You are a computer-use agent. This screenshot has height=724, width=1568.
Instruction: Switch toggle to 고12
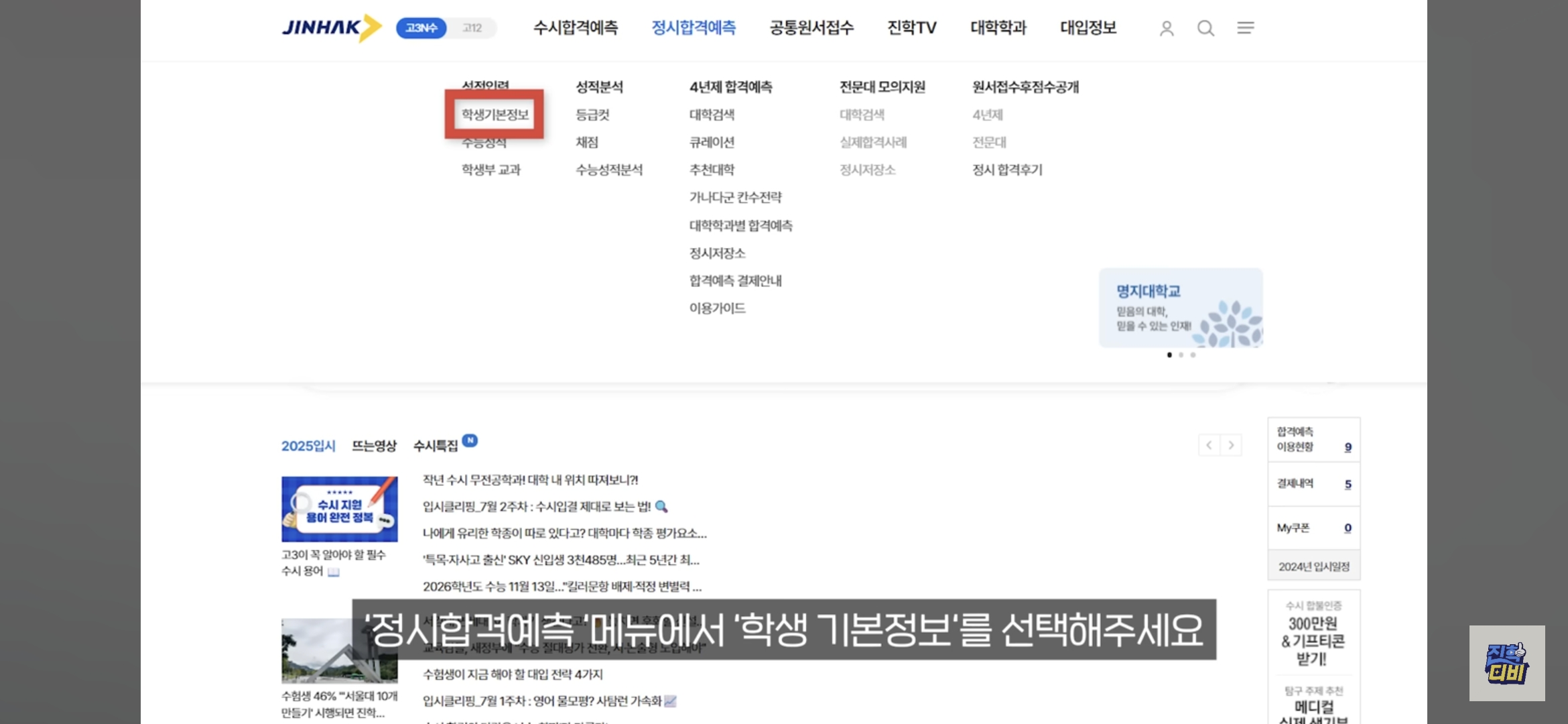[x=472, y=28]
